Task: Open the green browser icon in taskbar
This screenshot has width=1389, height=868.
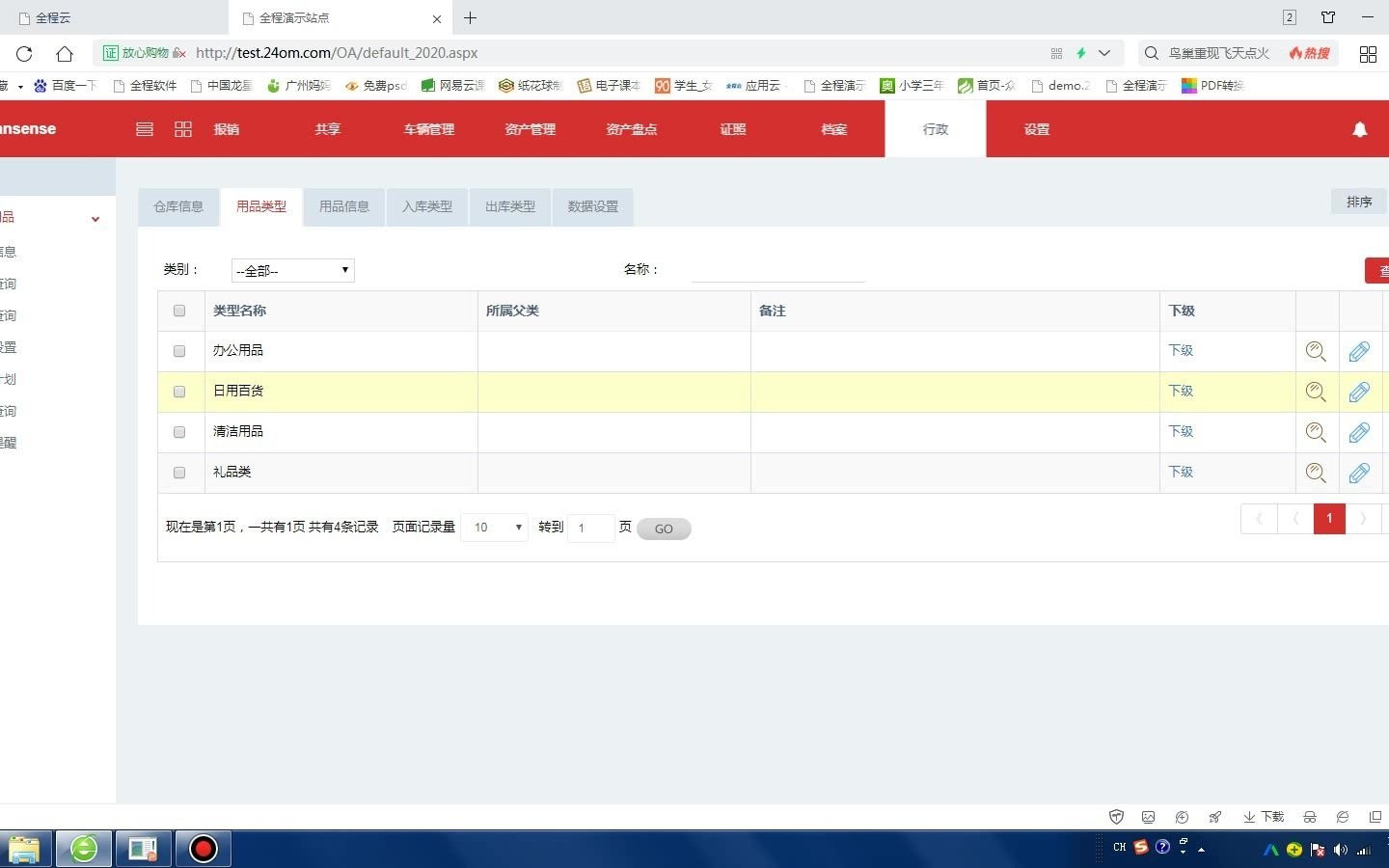Action: tap(84, 849)
